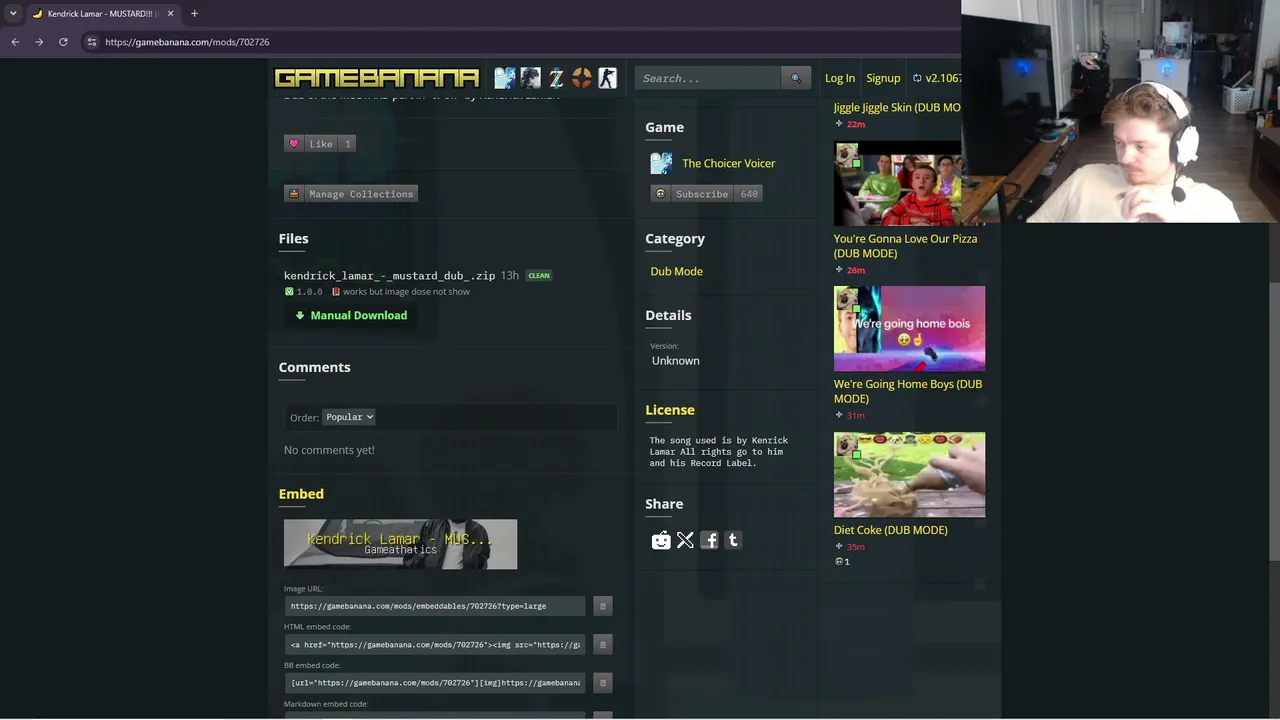Switch to the Kendrick Lamar MUSTARD tab
Image resolution: width=1280 pixels, height=720 pixels.
tap(103, 14)
